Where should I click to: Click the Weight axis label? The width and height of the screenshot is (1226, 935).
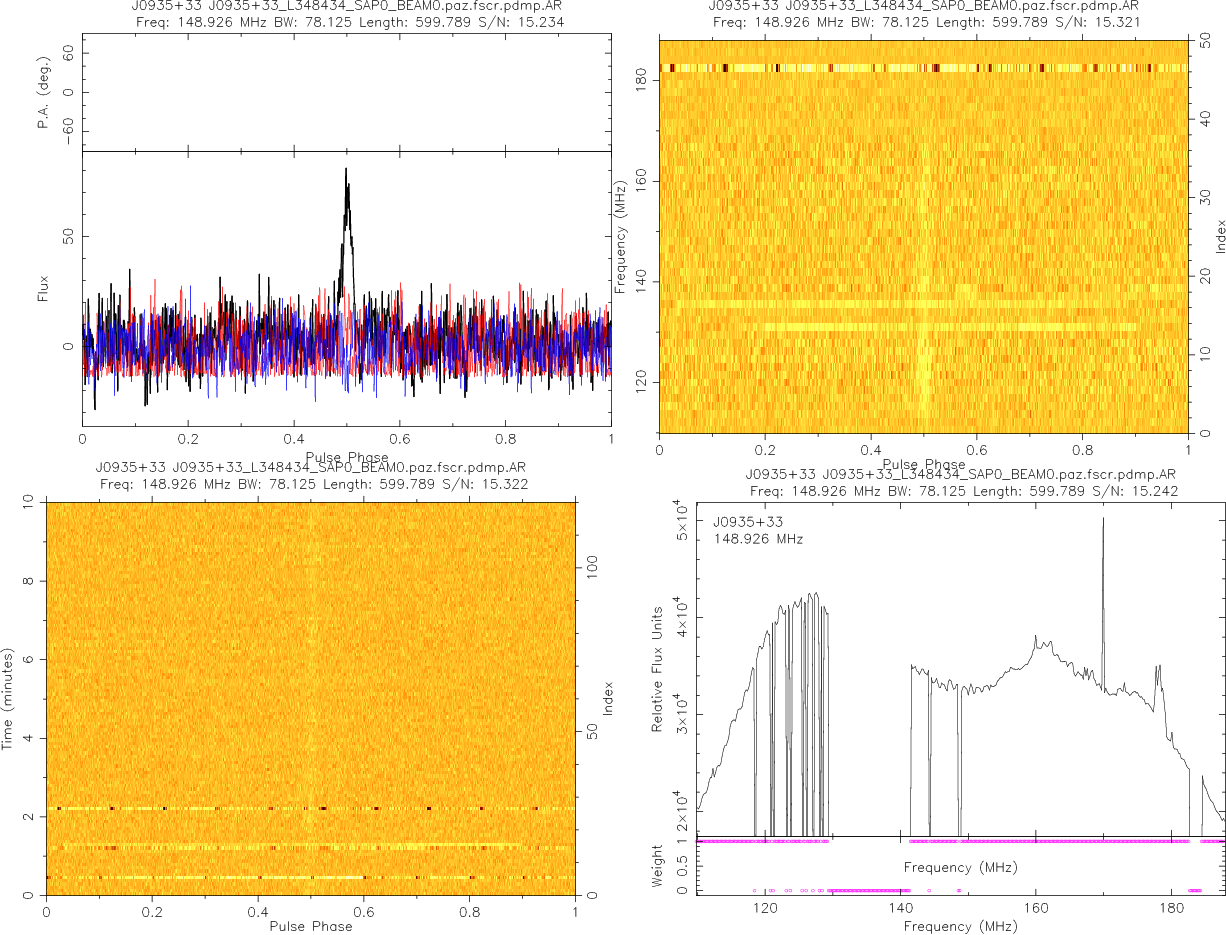coord(658,864)
